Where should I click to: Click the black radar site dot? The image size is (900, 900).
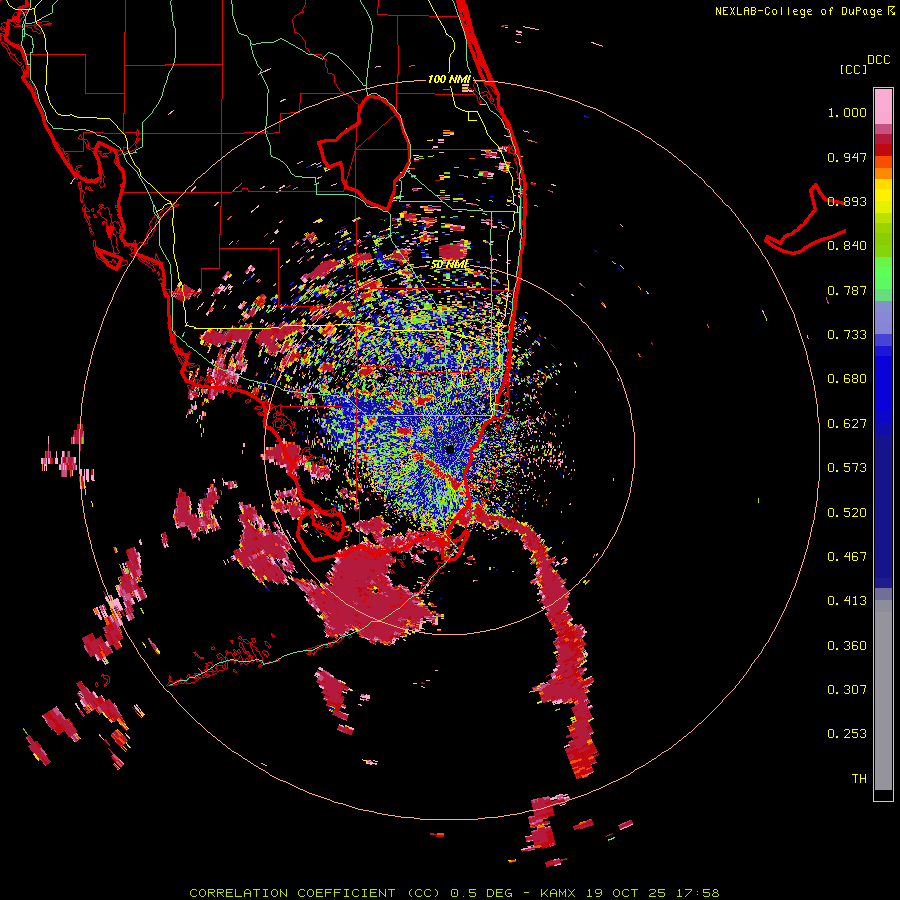450,449
